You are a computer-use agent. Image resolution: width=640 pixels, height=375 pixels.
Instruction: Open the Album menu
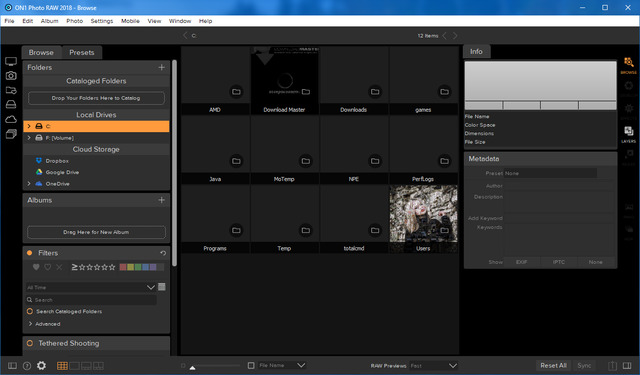point(49,21)
